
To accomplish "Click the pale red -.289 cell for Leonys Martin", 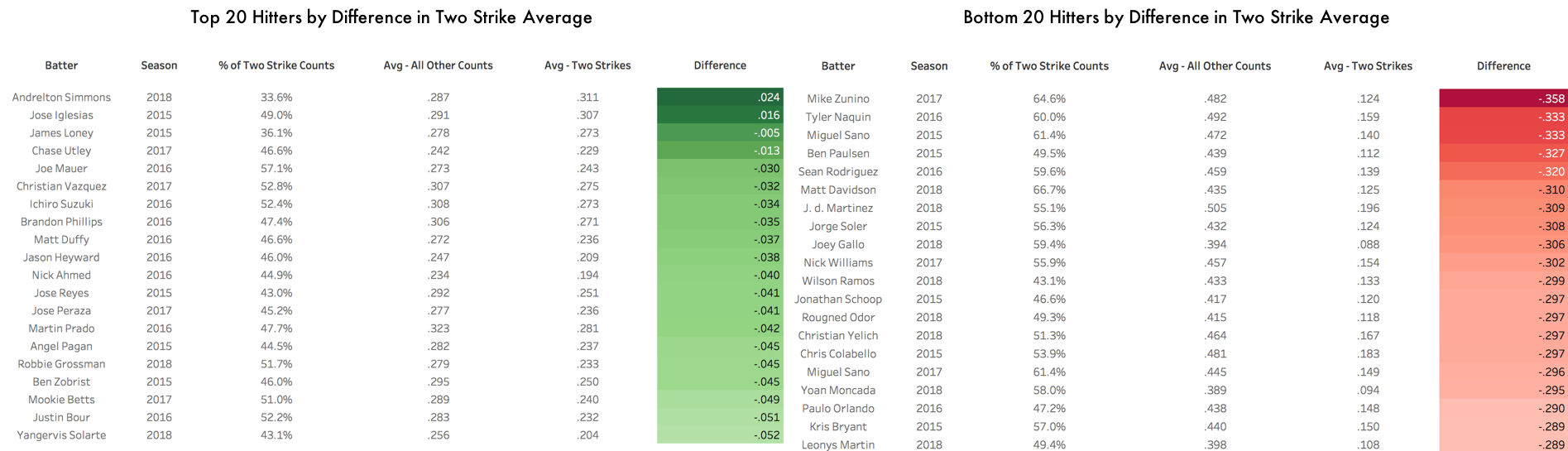I will 1503,445.
